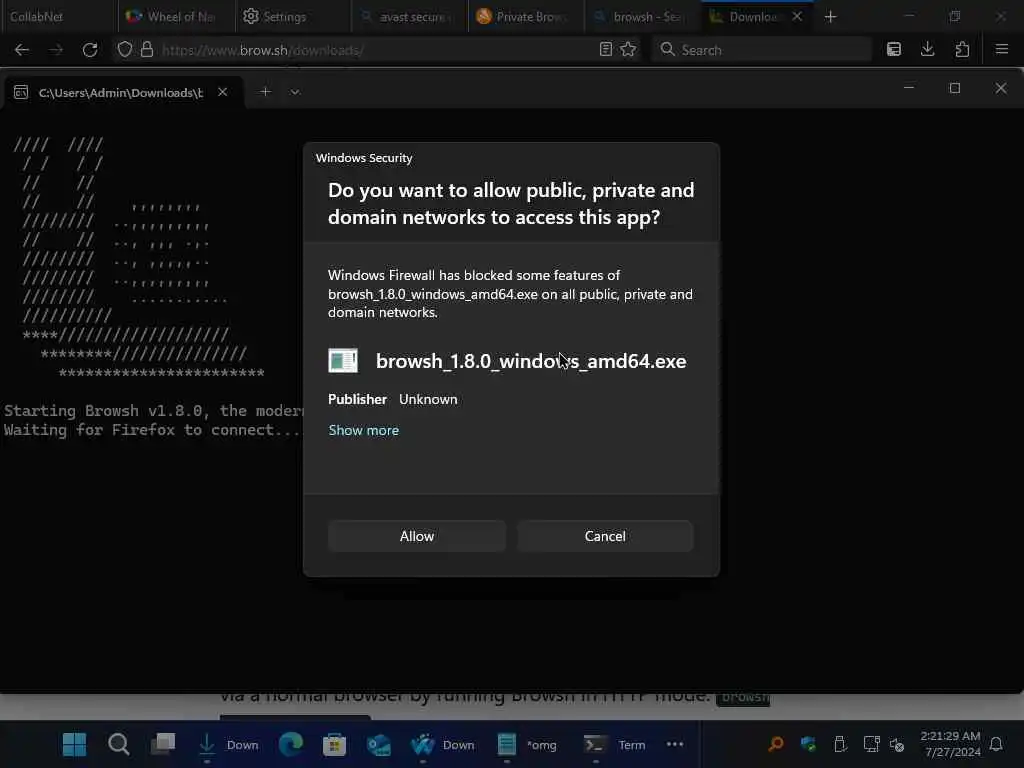Open notifications bell icon
Image resolution: width=1024 pixels, height=768 pixels.
(996, 744)
